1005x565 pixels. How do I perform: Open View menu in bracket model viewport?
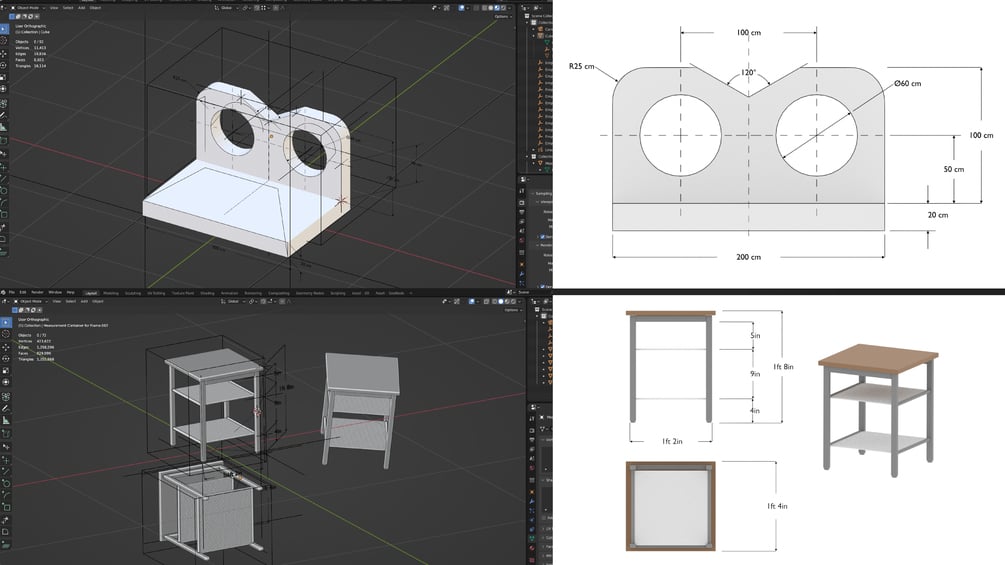click(54, 8)
